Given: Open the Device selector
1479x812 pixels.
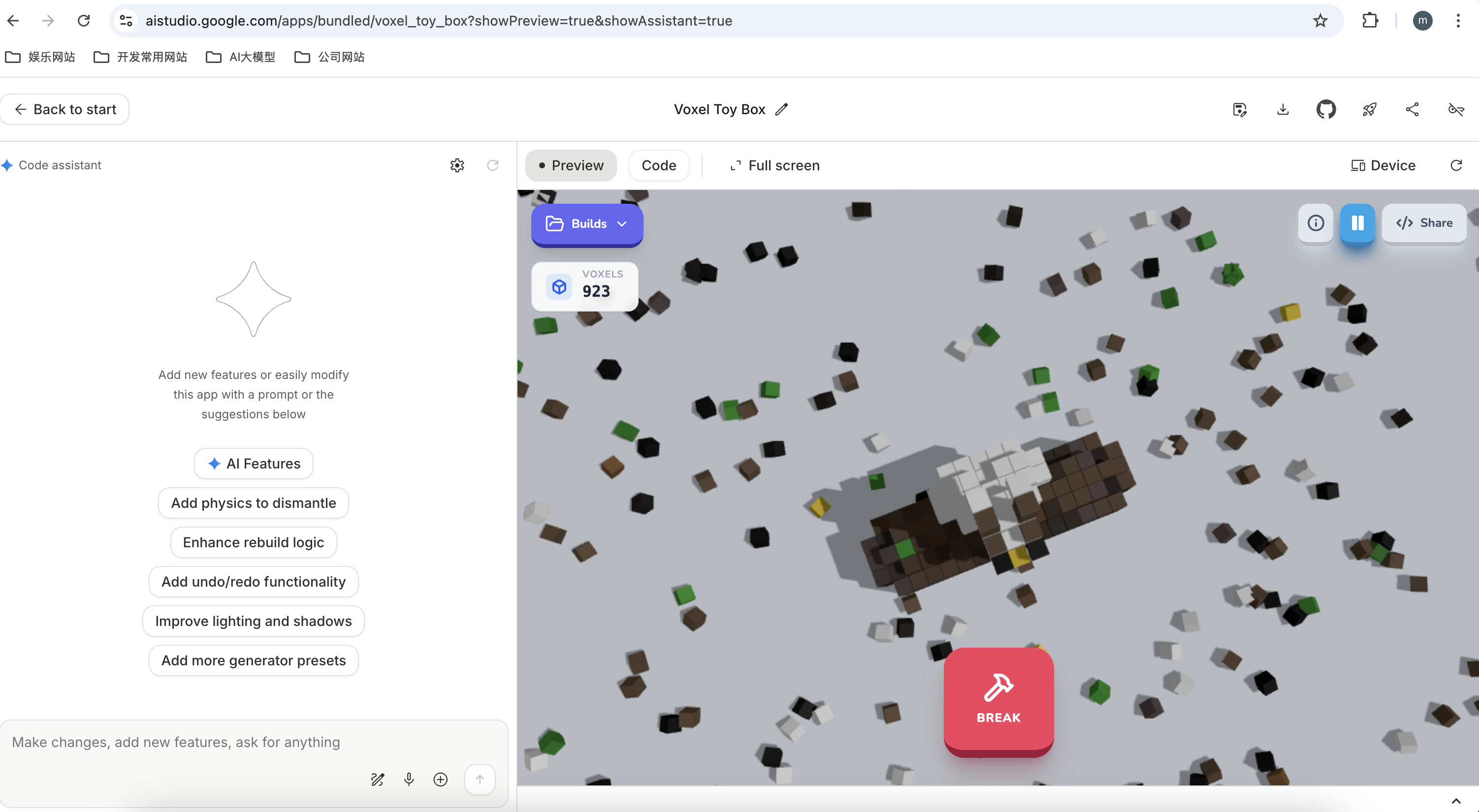Looking at the screenshot, I should tap(1383, 165).
